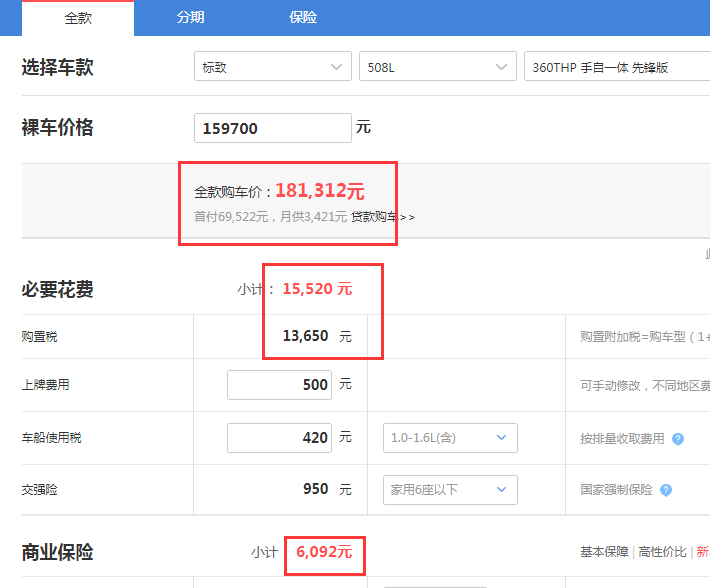Click help icon beside 按排量收取费用
The width and height of the screenshot is (710, 588).
pos(678,439)
